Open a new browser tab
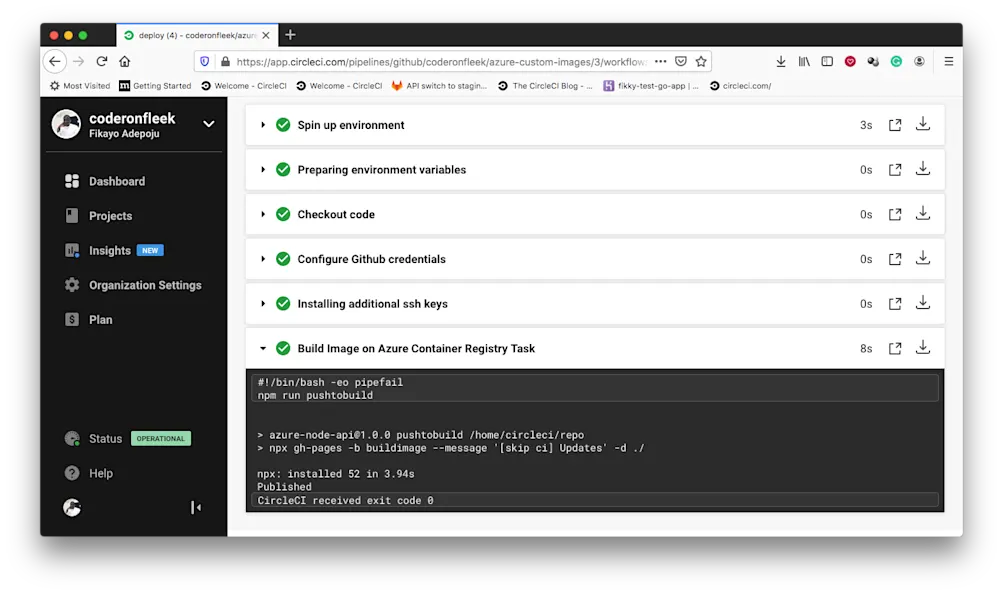This screenshot has height=594, width=1003. (290, 35)
